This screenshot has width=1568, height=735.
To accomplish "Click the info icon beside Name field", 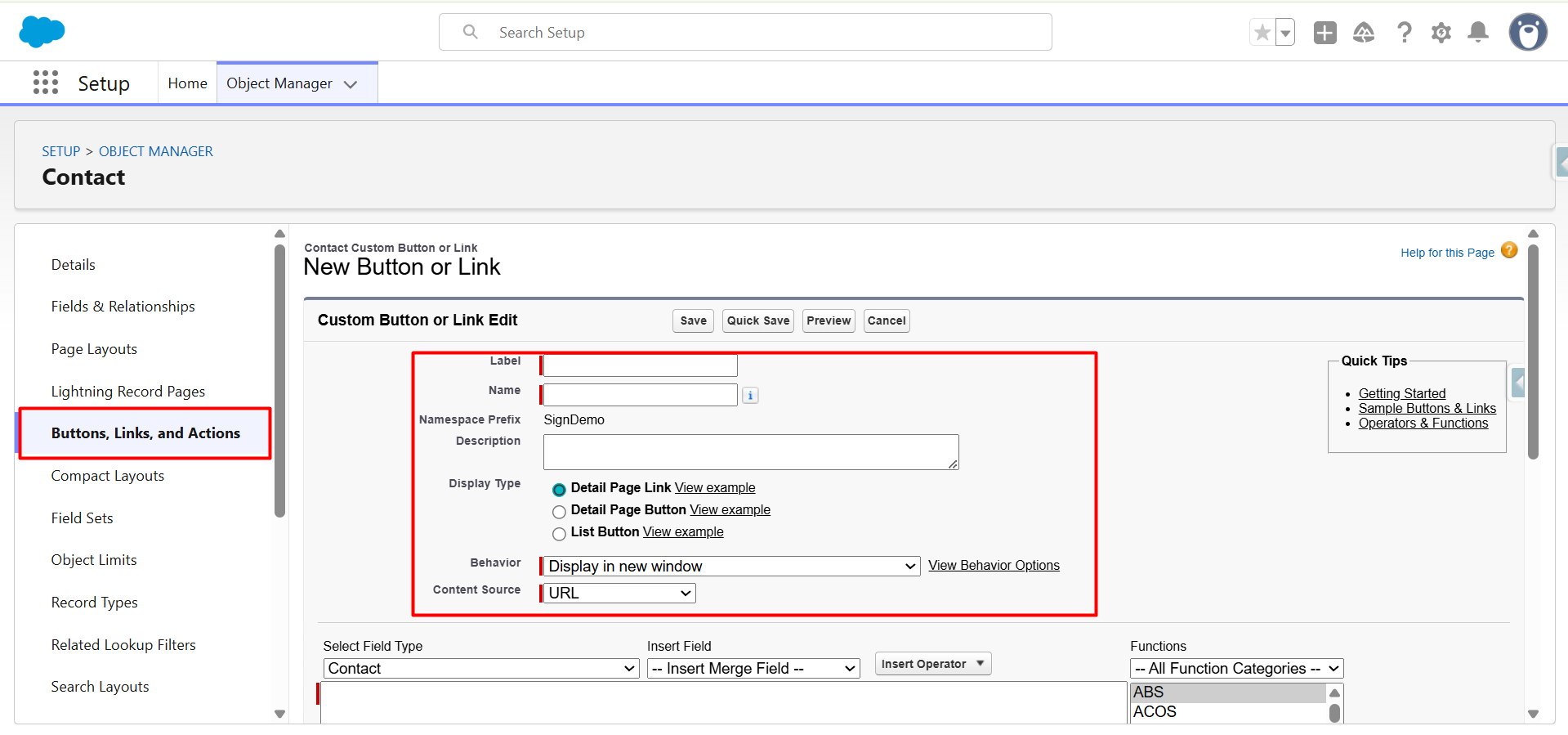I will [x=750, y=396].
